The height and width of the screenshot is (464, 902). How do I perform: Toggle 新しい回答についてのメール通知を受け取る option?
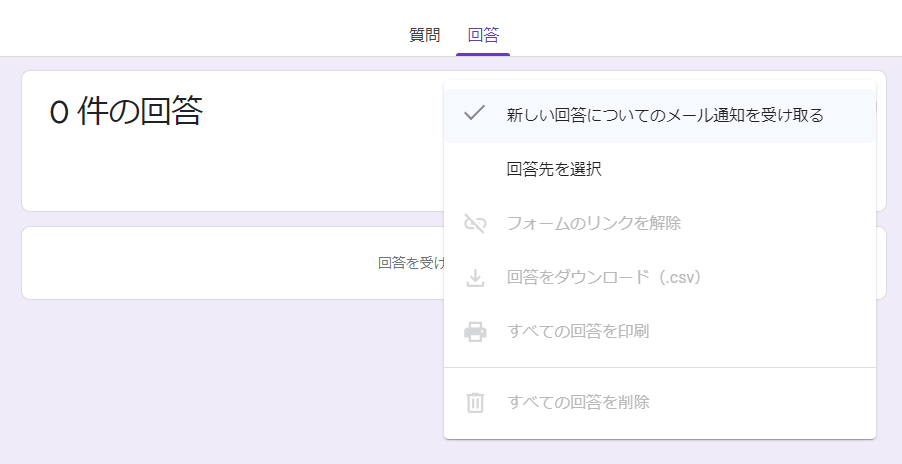(660, 116)
